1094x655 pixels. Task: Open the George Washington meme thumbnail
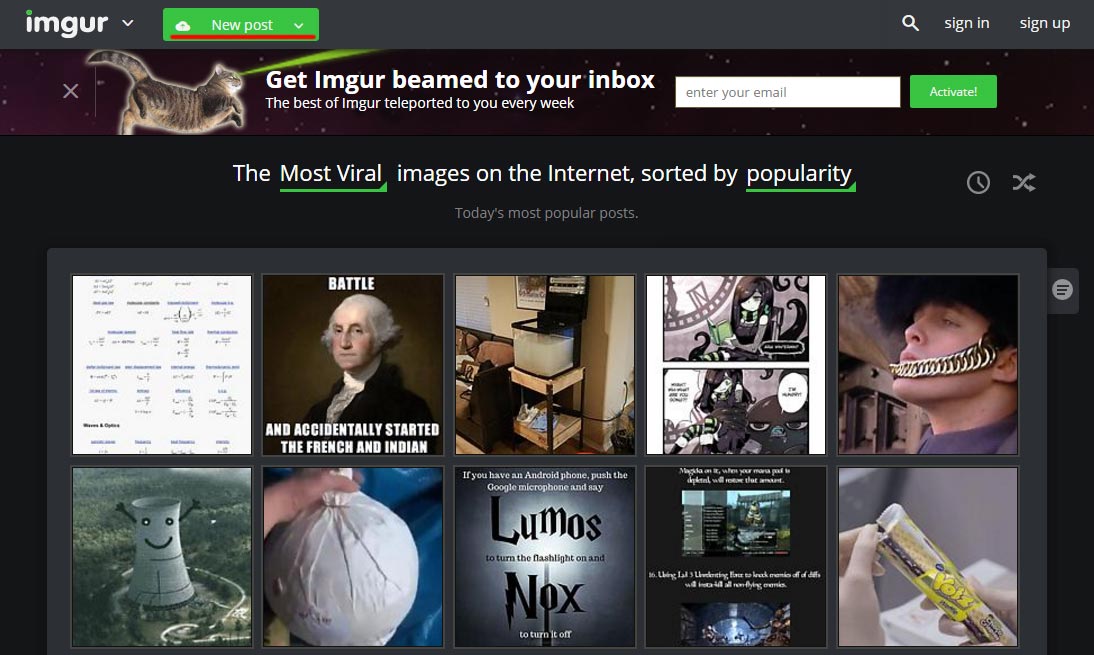pos(352,364)
